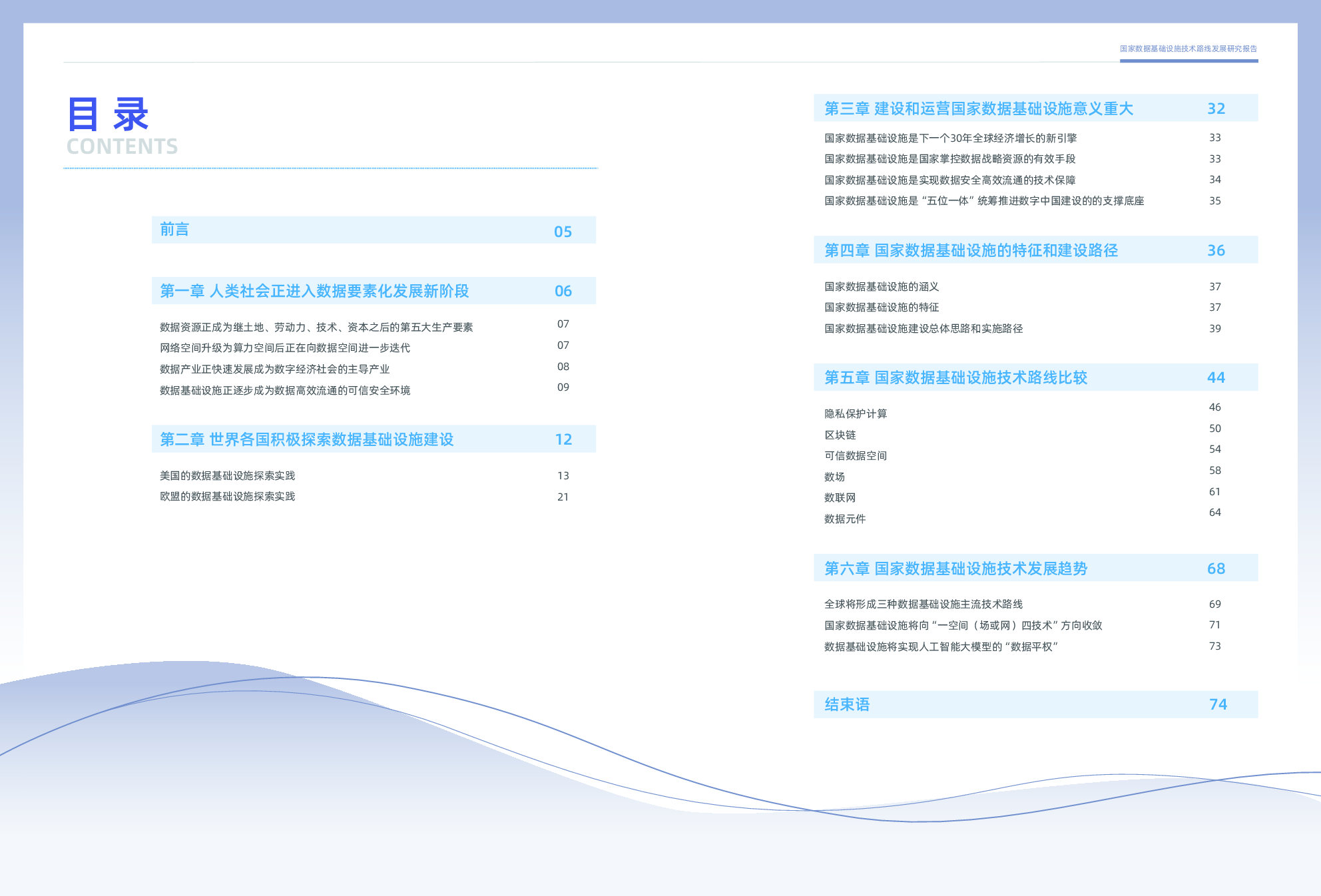Select entry about 国家掌控数据战略资源的有效手段

pos(950,159)
